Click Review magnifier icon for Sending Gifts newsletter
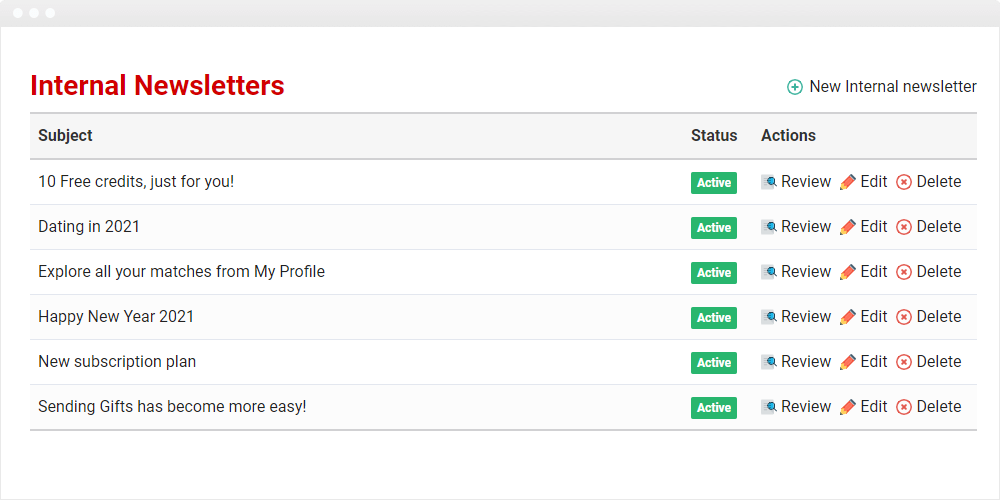The image size is (1000, 500). (x=768, y=407)
